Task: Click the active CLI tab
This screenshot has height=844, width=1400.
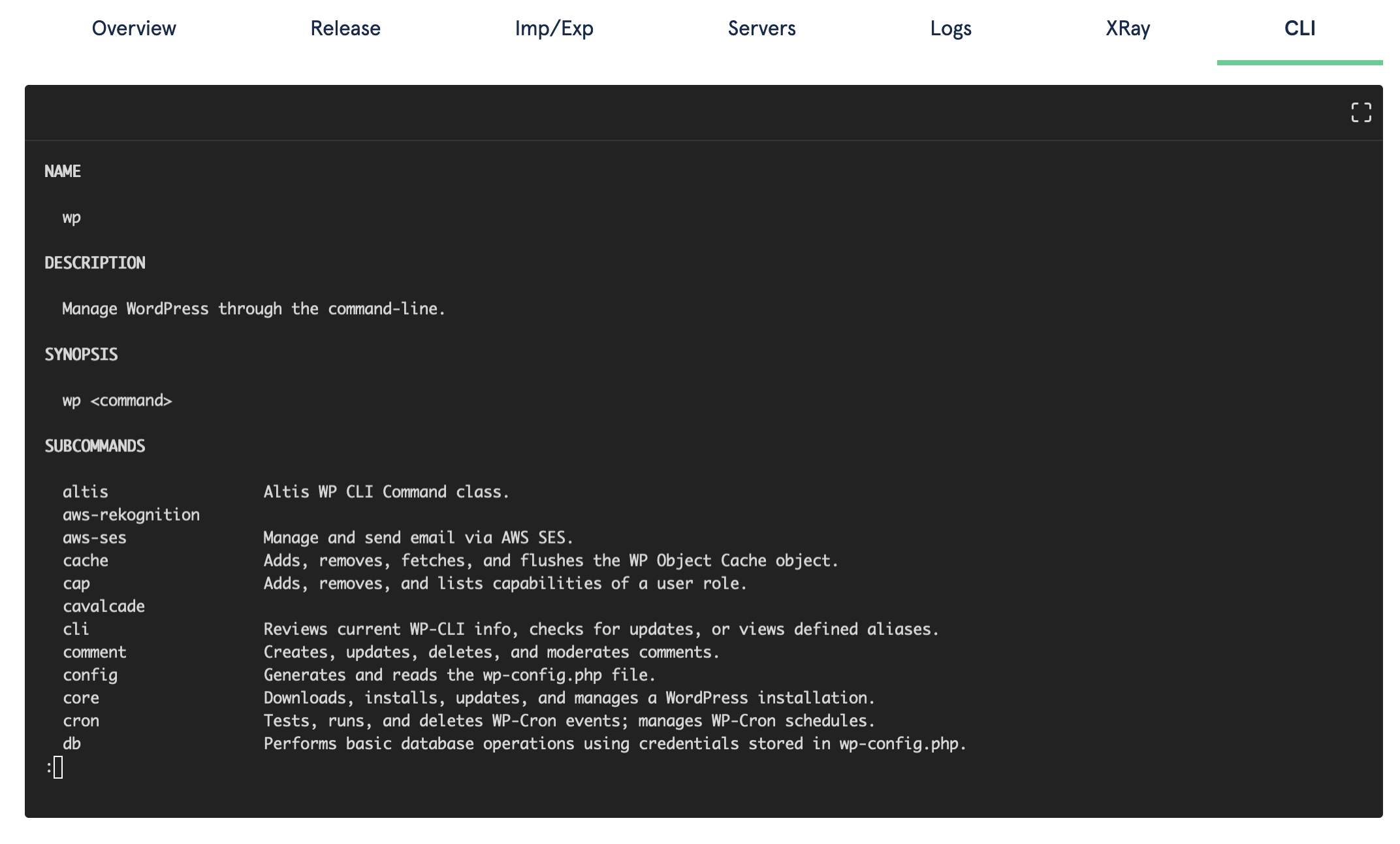Action: pos(1299,28)
